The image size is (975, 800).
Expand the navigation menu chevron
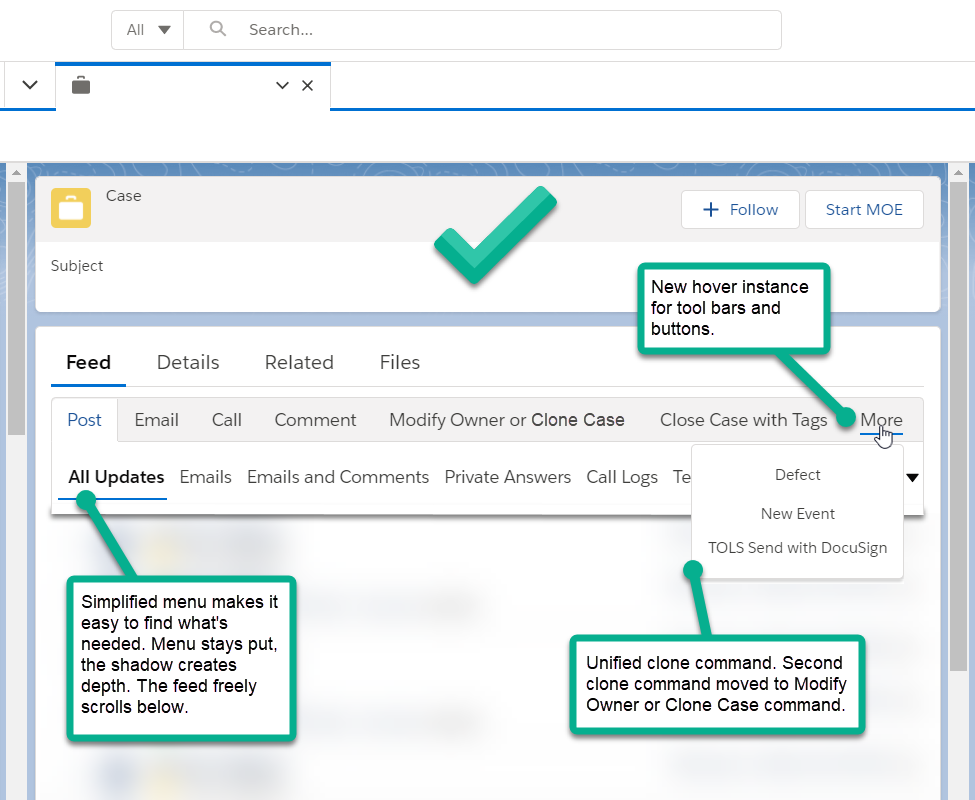(x=30, y=86)
